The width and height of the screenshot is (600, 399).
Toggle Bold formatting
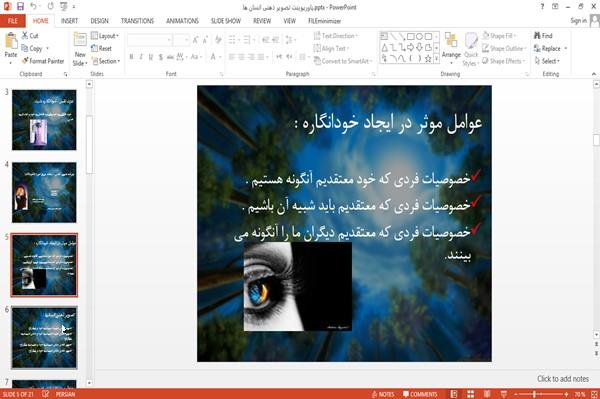tap(131, 57)
